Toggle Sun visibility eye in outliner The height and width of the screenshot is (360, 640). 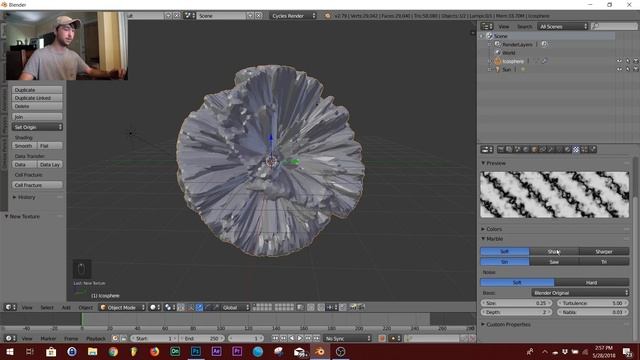pos(619,69)
